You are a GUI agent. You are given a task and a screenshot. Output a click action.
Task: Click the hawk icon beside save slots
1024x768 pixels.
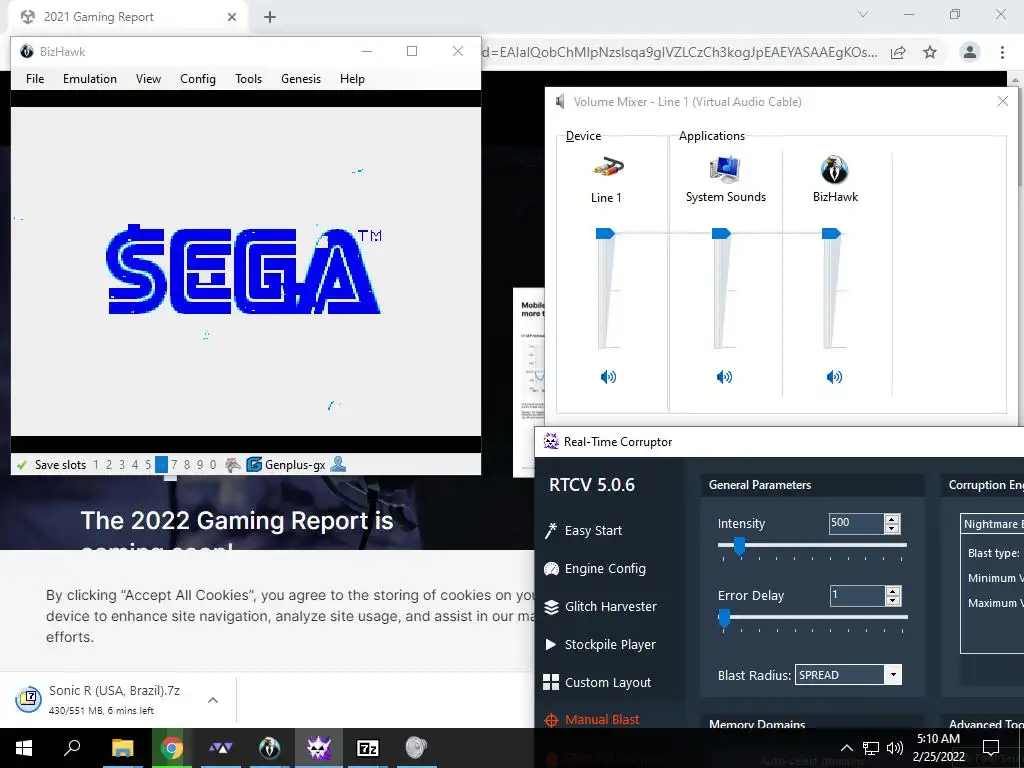(x=233, y=464)
